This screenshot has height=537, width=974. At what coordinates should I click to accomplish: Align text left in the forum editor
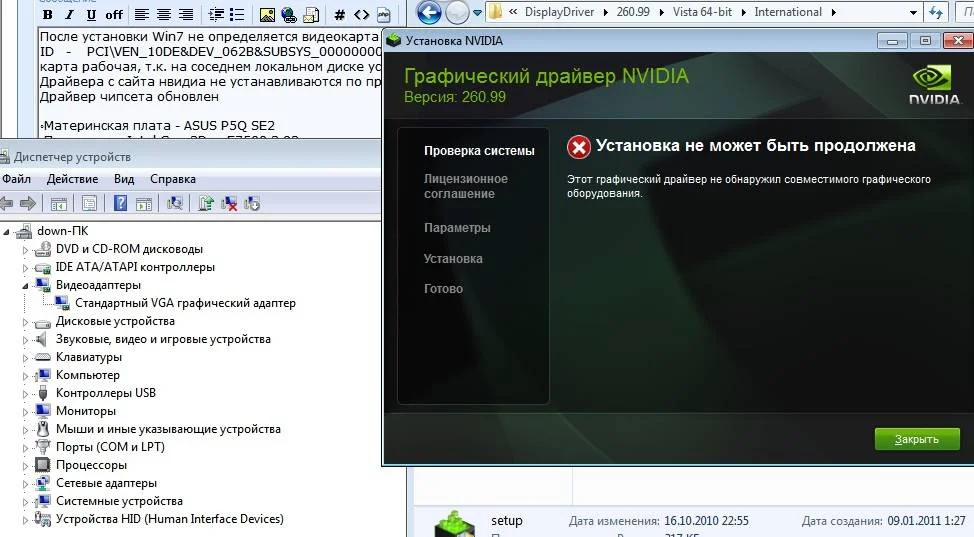coord(142,14)
